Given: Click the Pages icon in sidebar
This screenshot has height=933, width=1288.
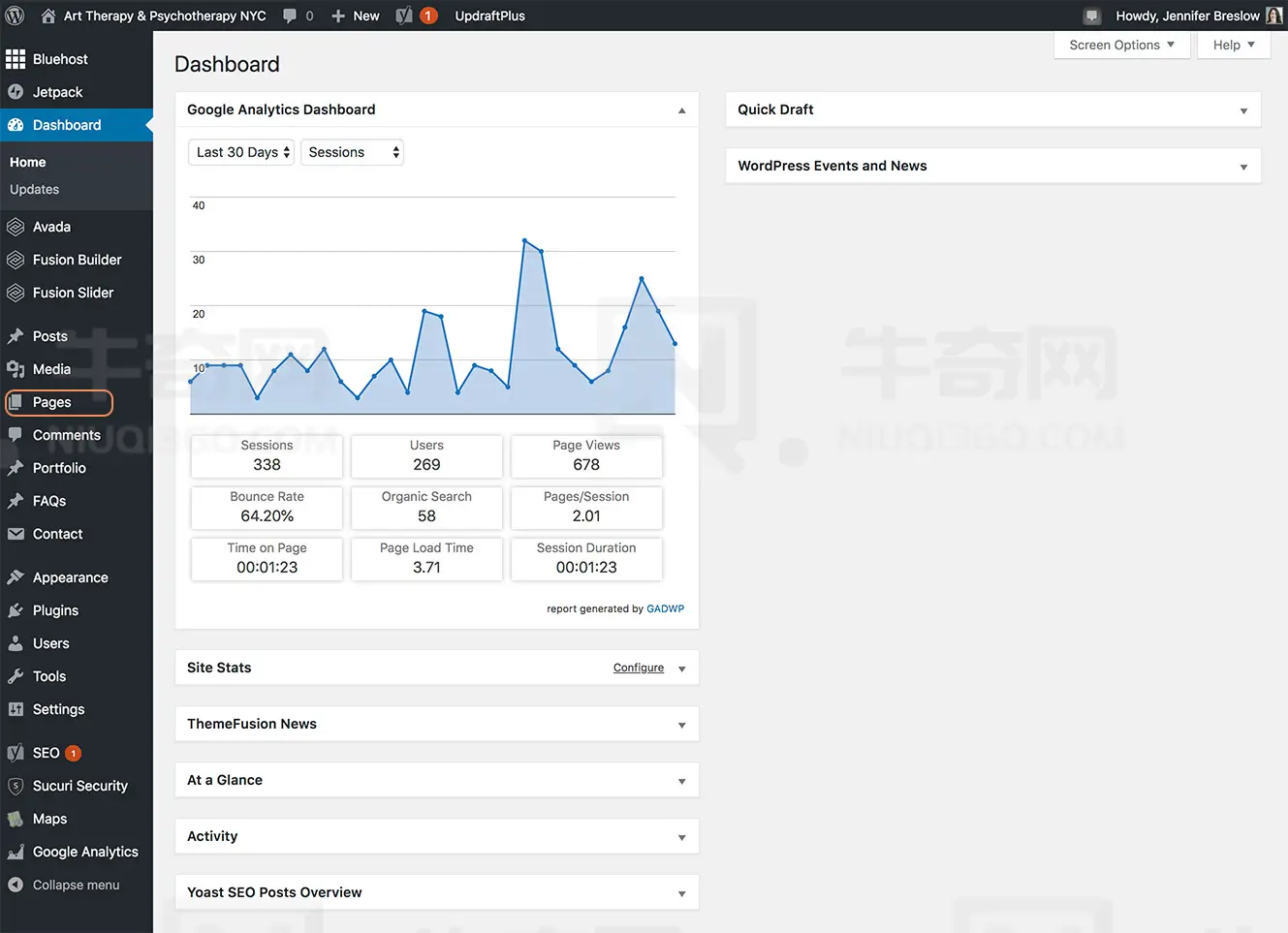Looking at the screenshot, I should point(16,402).
